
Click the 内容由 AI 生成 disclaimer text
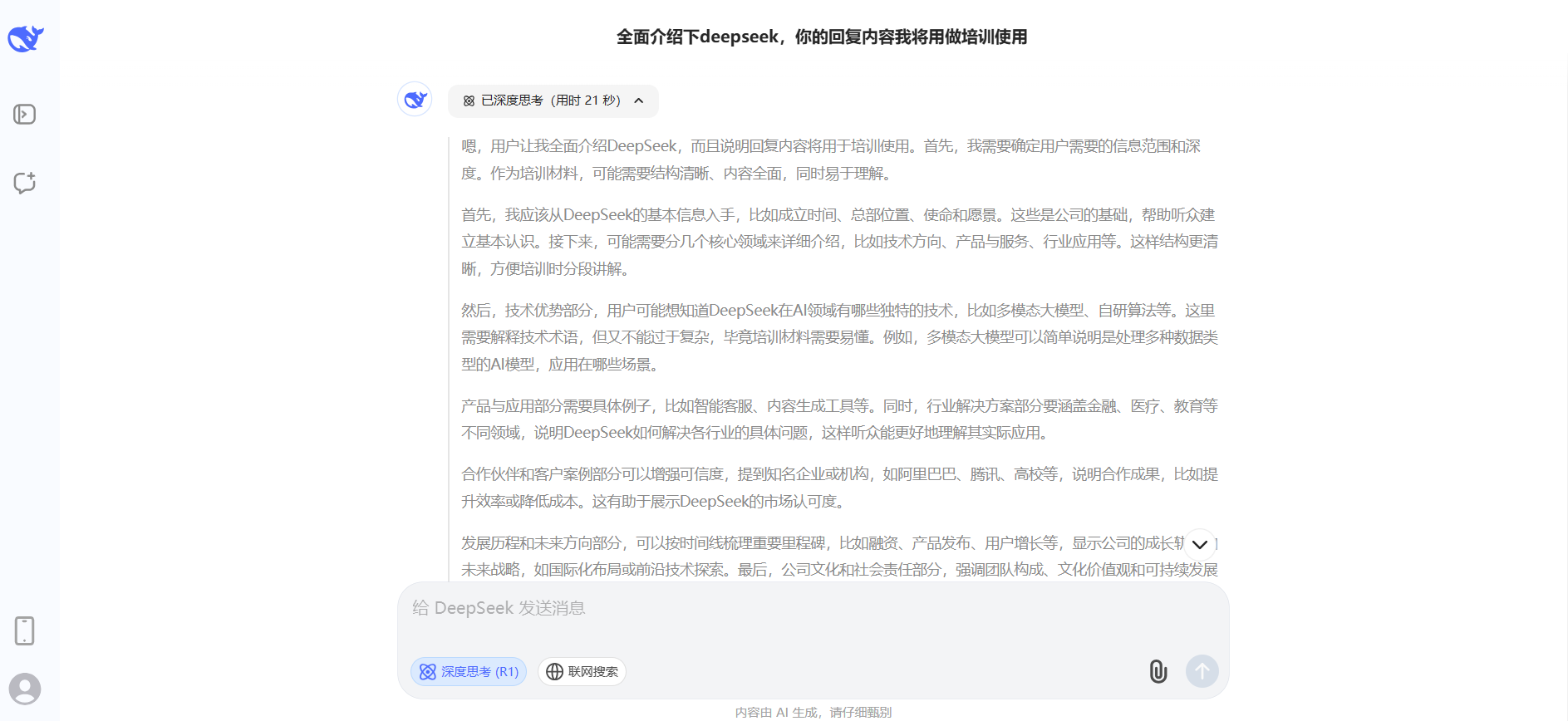coord(813,712)
